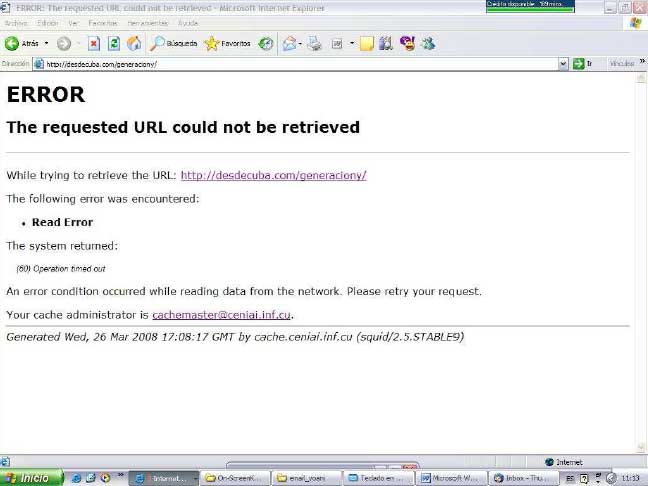Viewport: 648px width, 486px height.
Task: Click the Edit page icon
Action: (x=337, y=43)
